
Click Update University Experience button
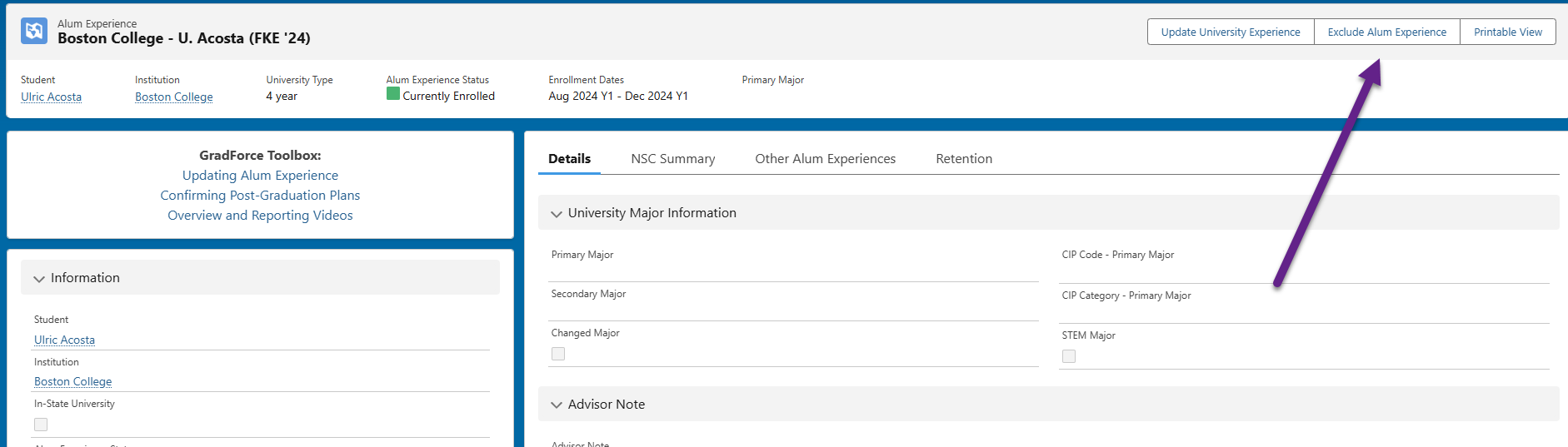(x=1231, y=32)
